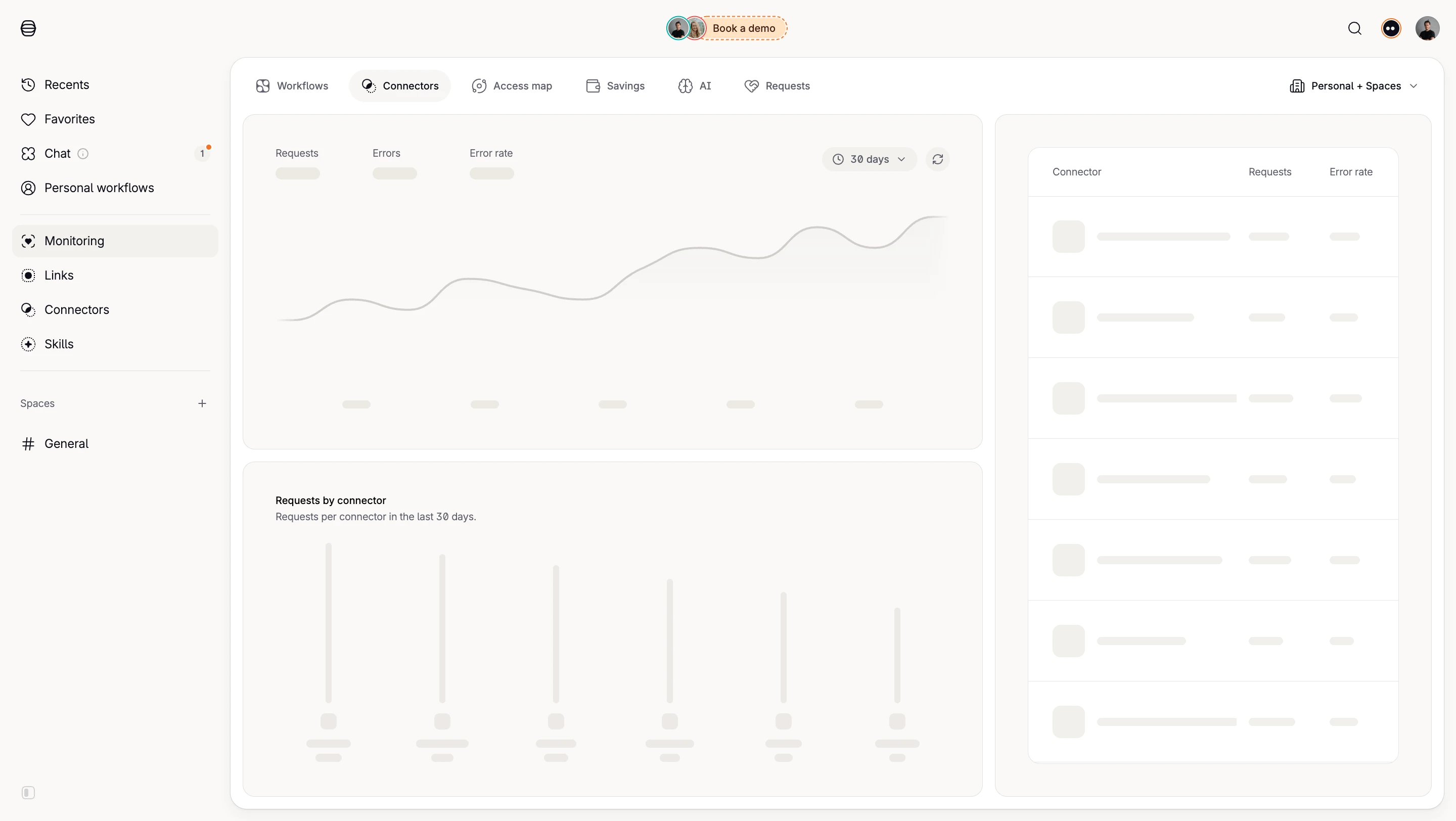The width and height of the screenshot is (1456, 821).
Task: Open Favorites in the sidebar
Action: click(x=115, y=119)
